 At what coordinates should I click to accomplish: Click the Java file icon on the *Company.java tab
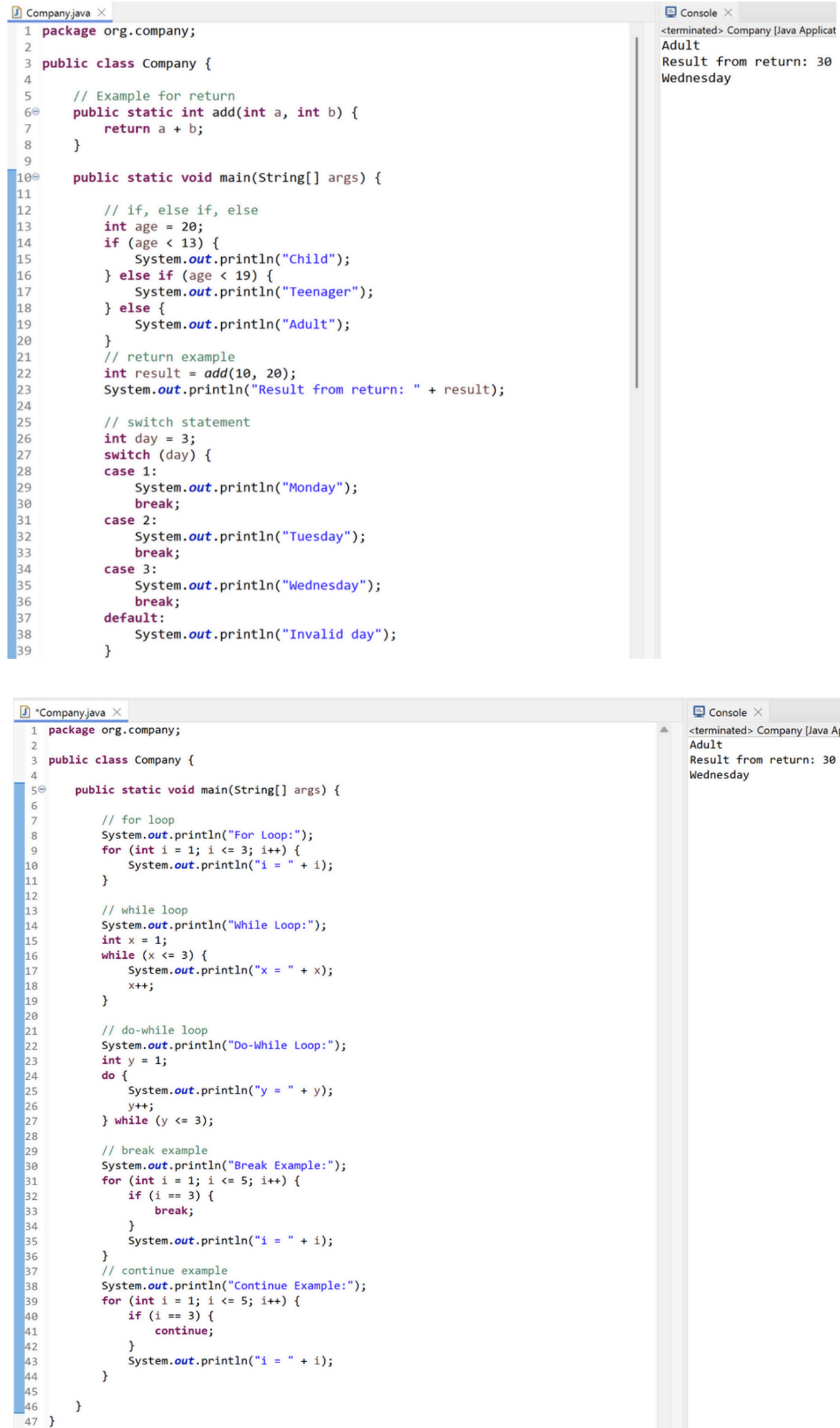coord(25,712)
